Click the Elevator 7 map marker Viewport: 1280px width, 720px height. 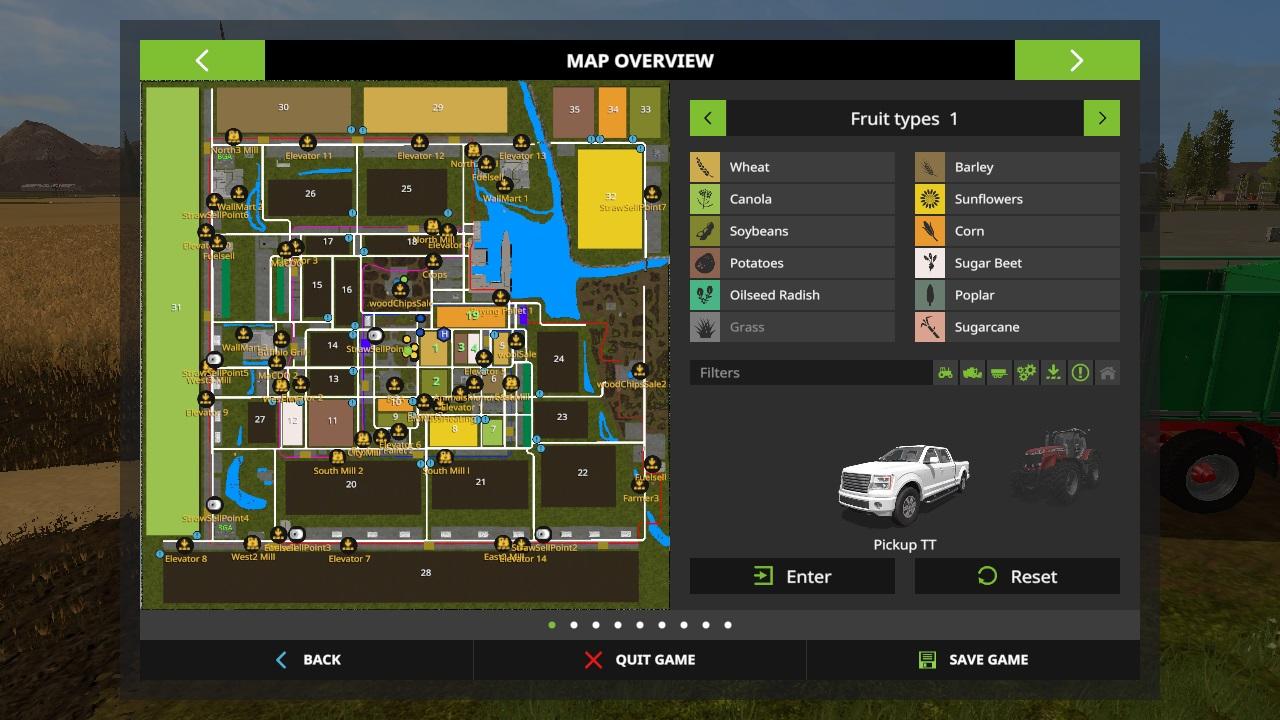pos(348,546)
